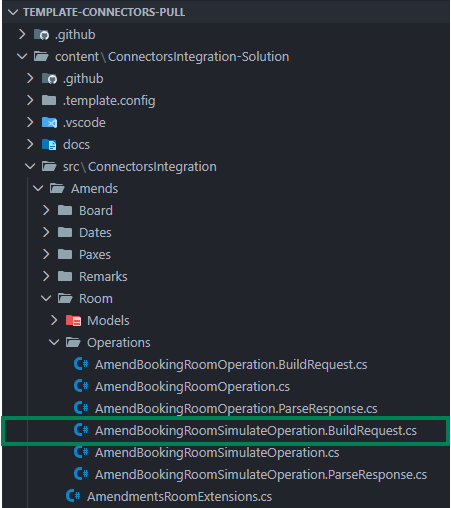
Task: Collapse the Amends folder chevron
Action: click(x=38, y=188)
